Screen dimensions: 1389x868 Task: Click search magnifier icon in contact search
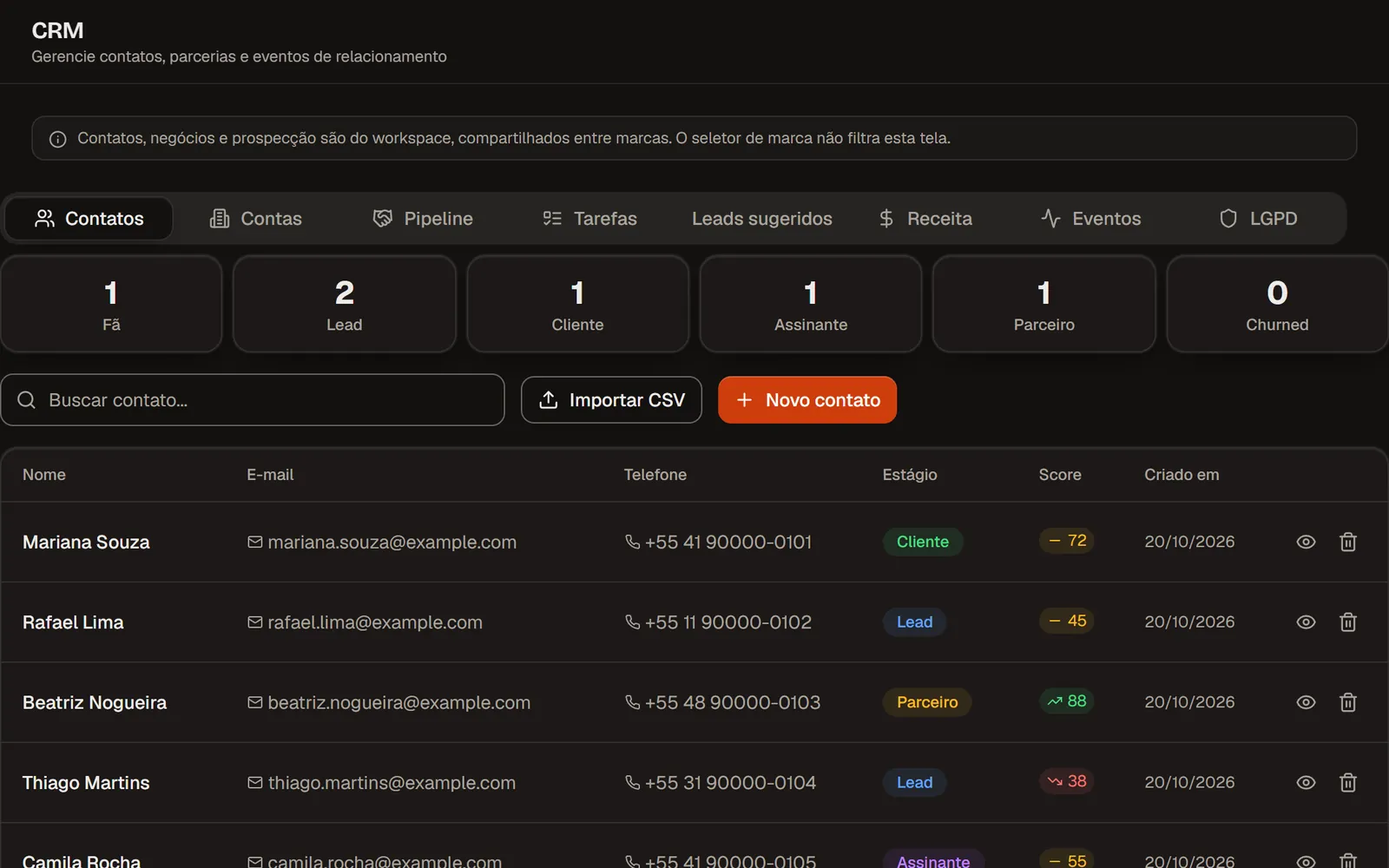pos(27,400)
